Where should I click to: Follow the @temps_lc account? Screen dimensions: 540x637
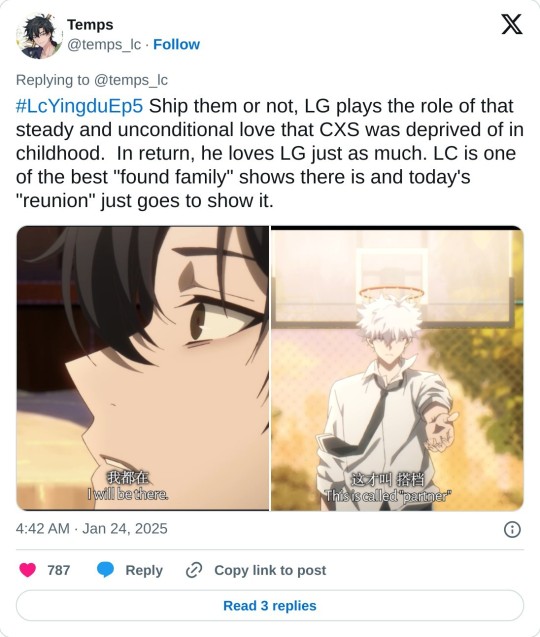(176, 44)
